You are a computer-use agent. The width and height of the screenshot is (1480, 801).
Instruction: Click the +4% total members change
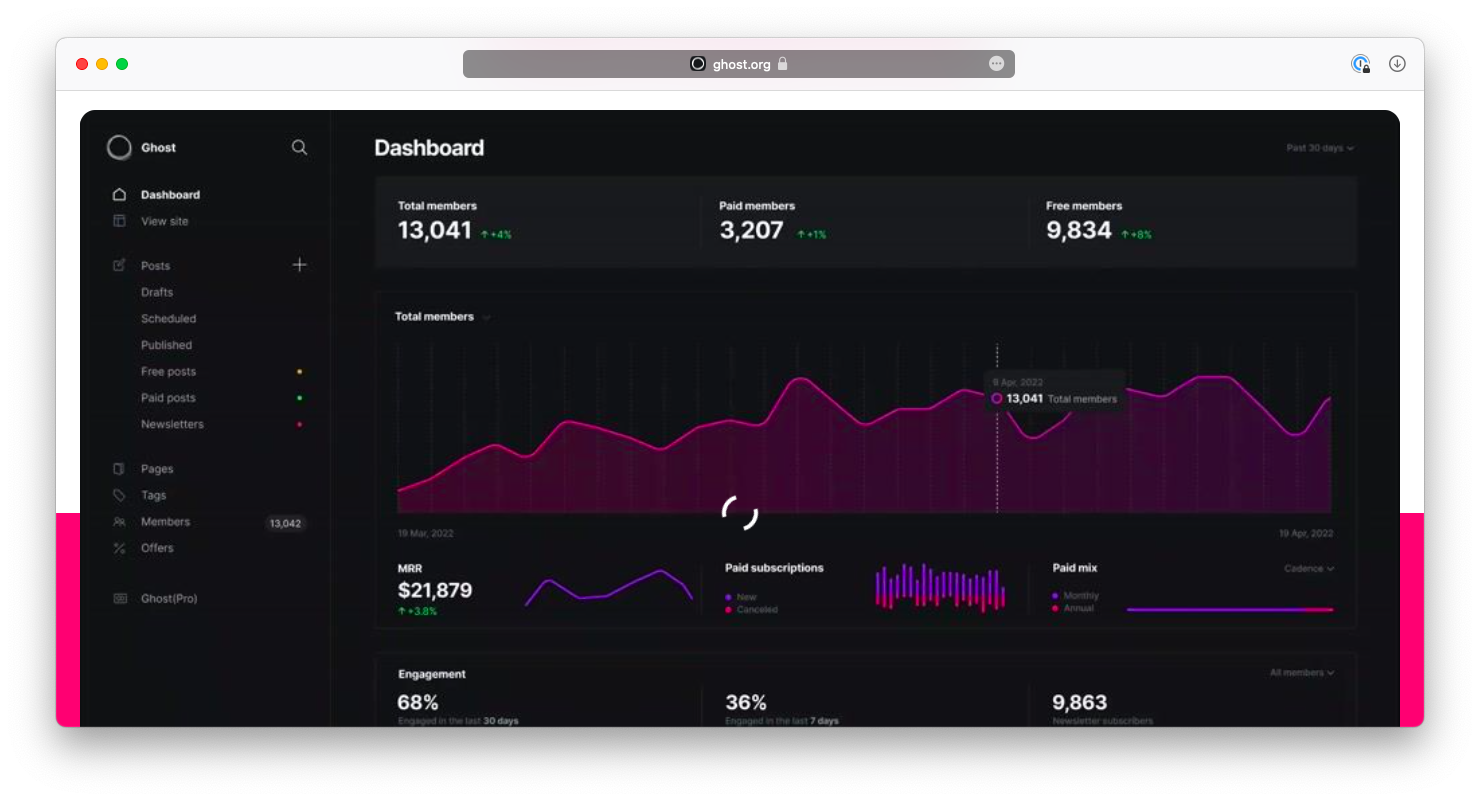(x=496, y=235)
